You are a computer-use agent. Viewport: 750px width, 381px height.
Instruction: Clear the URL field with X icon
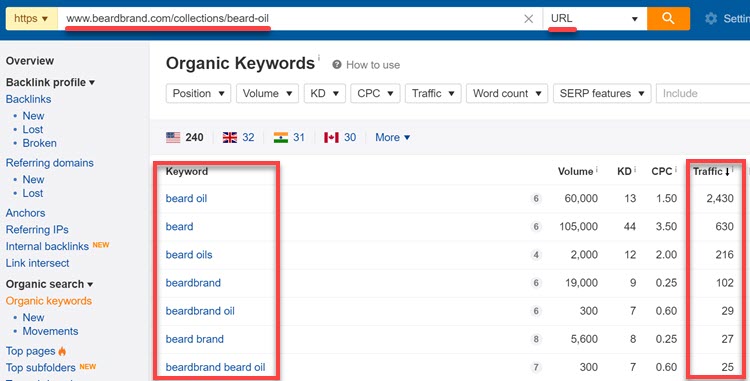click(529, 19)
